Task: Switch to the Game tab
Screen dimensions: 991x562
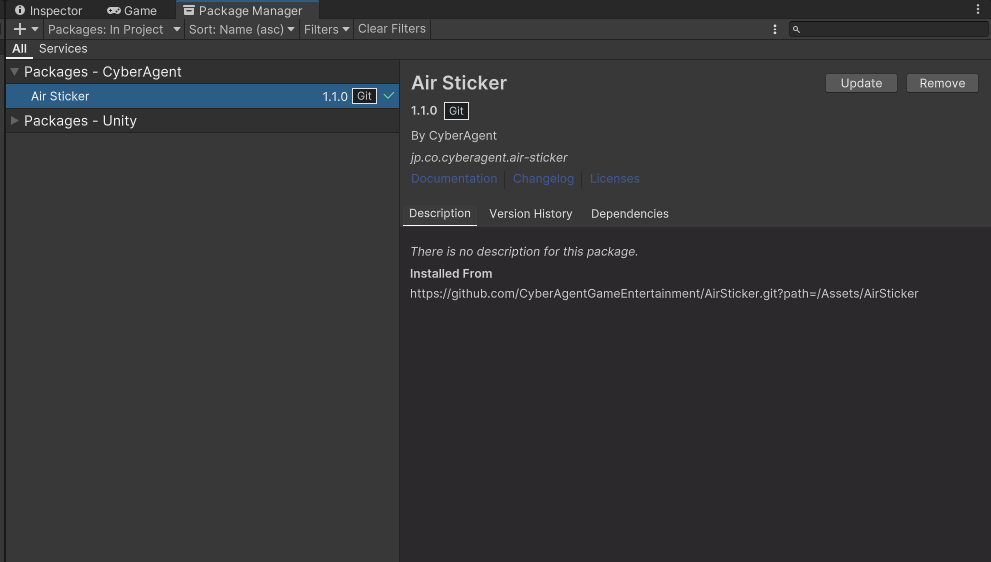Action: coord(132,10)
